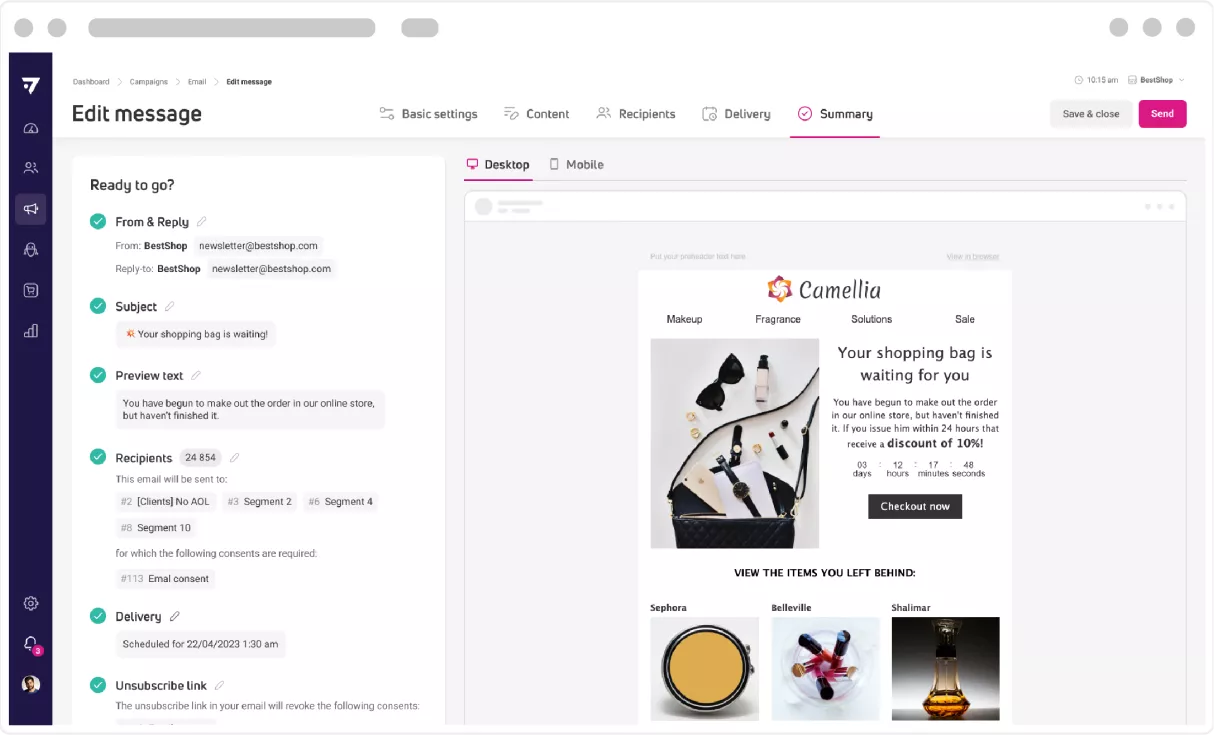Click the Save & close button
This screenshot has width=1214, height=736.
[x=1090, y=114]
